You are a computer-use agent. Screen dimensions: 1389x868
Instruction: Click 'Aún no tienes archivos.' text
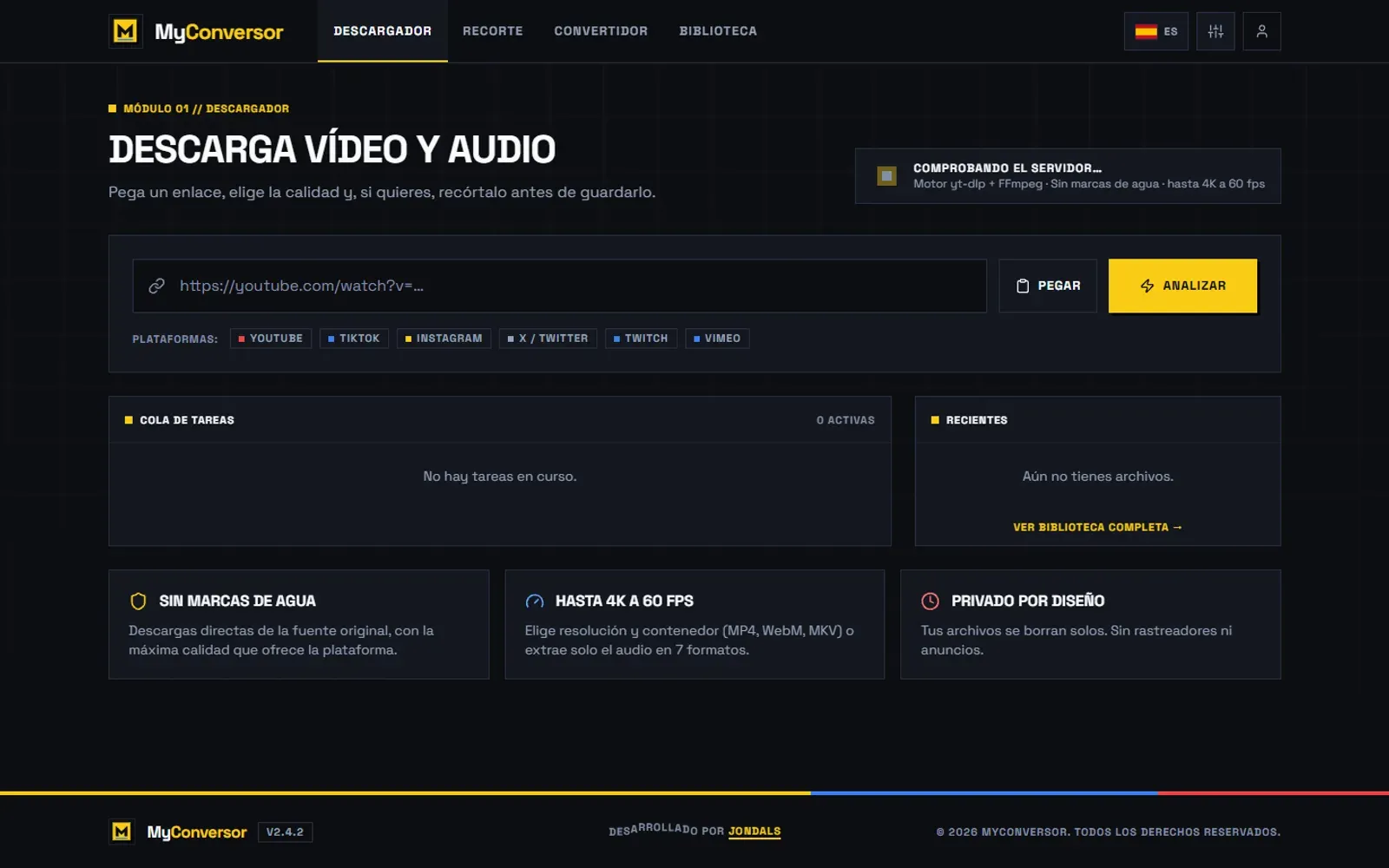1097,477
